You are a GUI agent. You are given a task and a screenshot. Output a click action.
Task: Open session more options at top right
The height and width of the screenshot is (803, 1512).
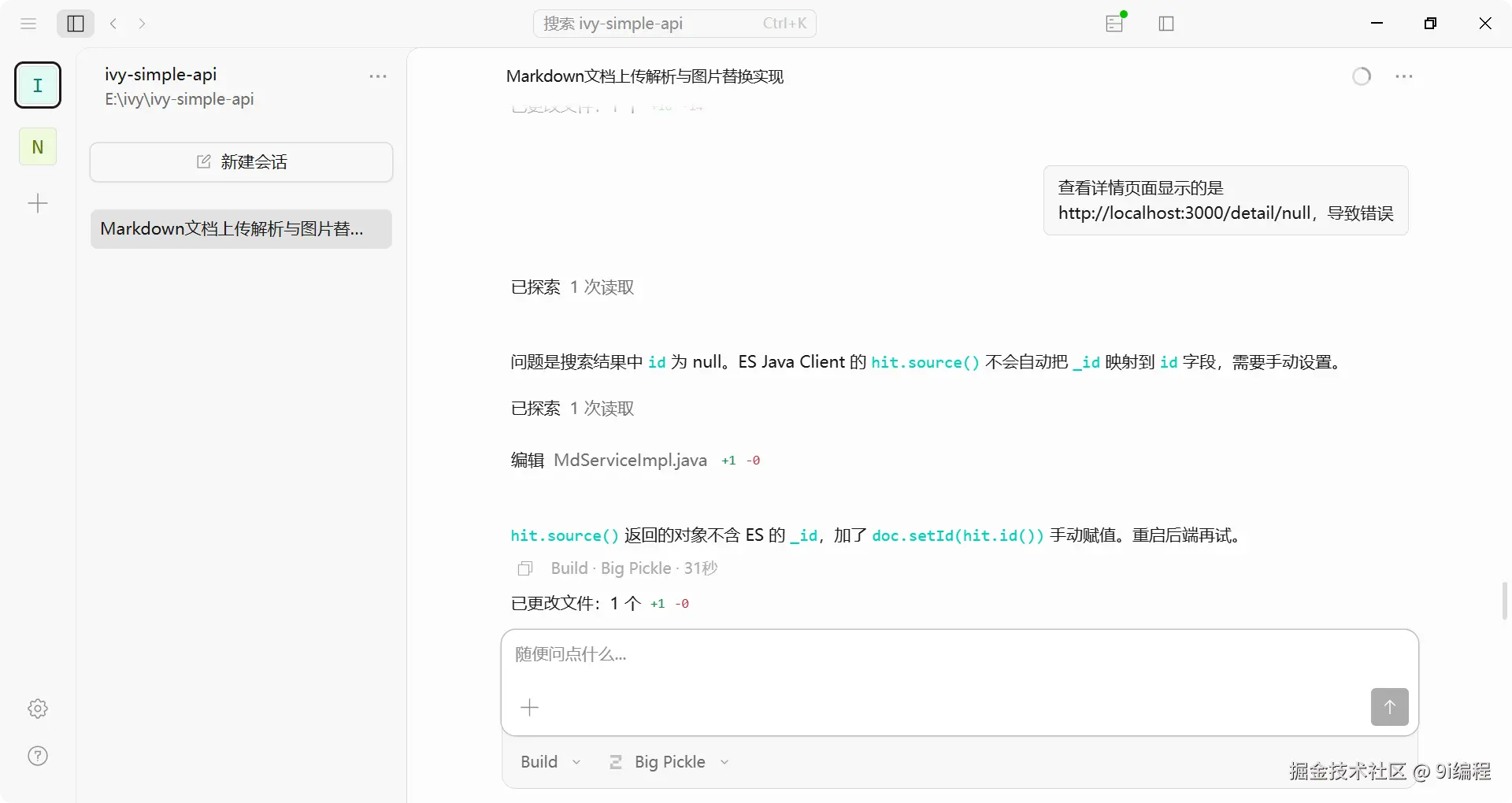(x=1404, y=76)
